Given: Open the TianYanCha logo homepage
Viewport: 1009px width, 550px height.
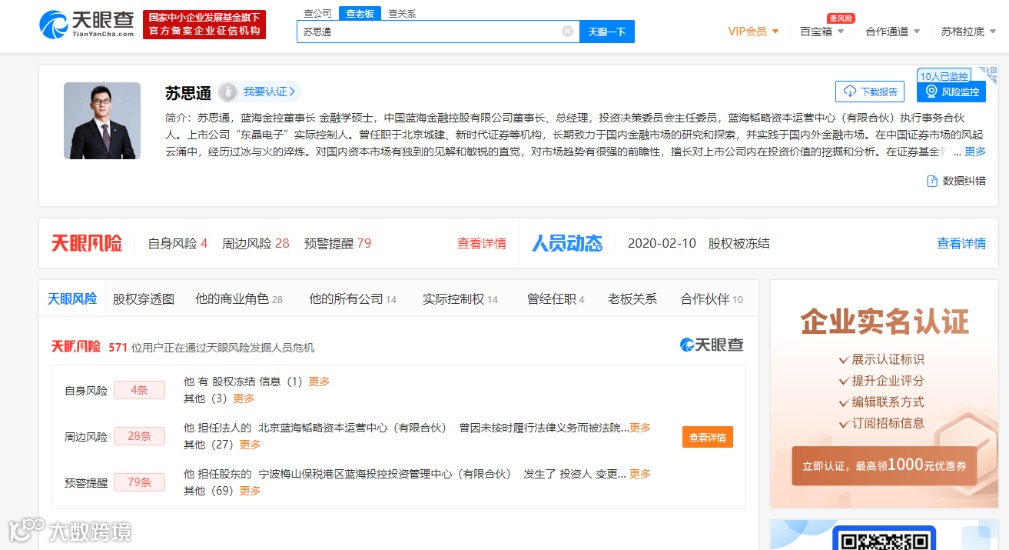Looking at the screenshot, I should tap(86, 24).
